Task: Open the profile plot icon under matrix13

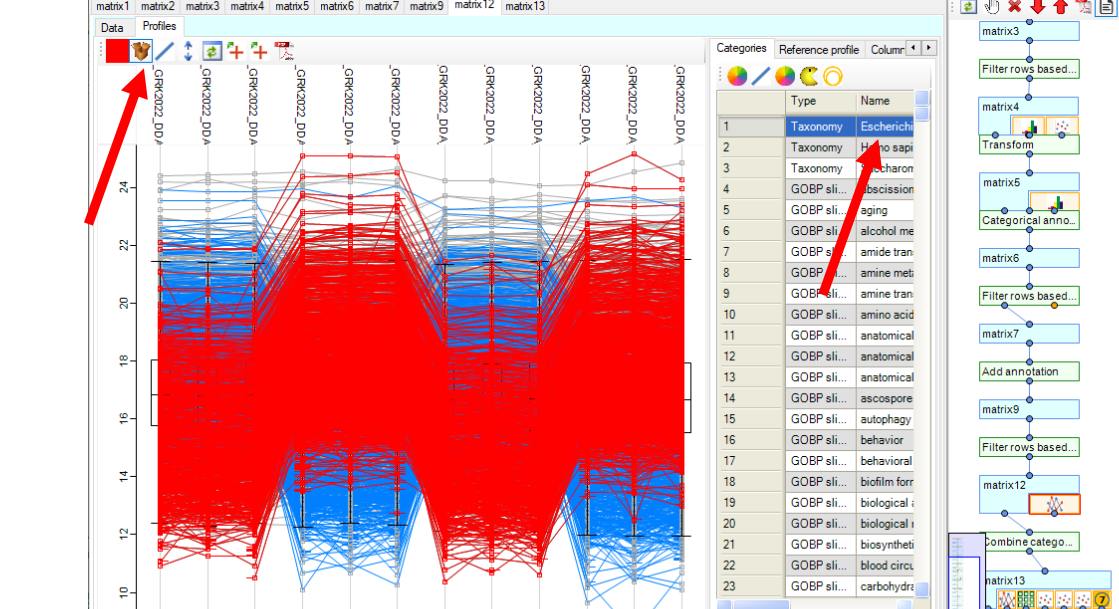Action: tap(1006, 600)
